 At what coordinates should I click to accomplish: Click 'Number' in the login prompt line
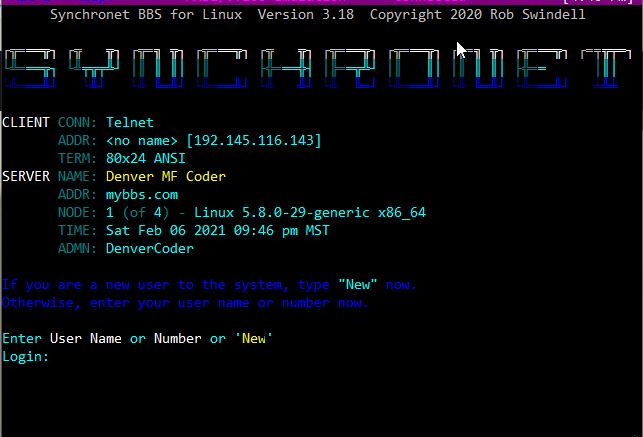pyautogui.click(x=178, y=339)
